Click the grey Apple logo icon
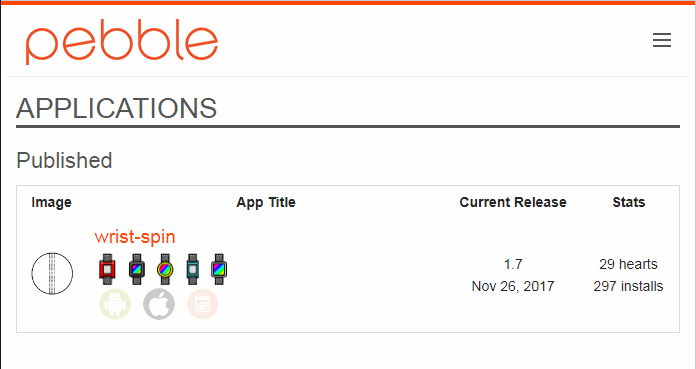This screenshot has height=369, width=696. click(159, 304)
